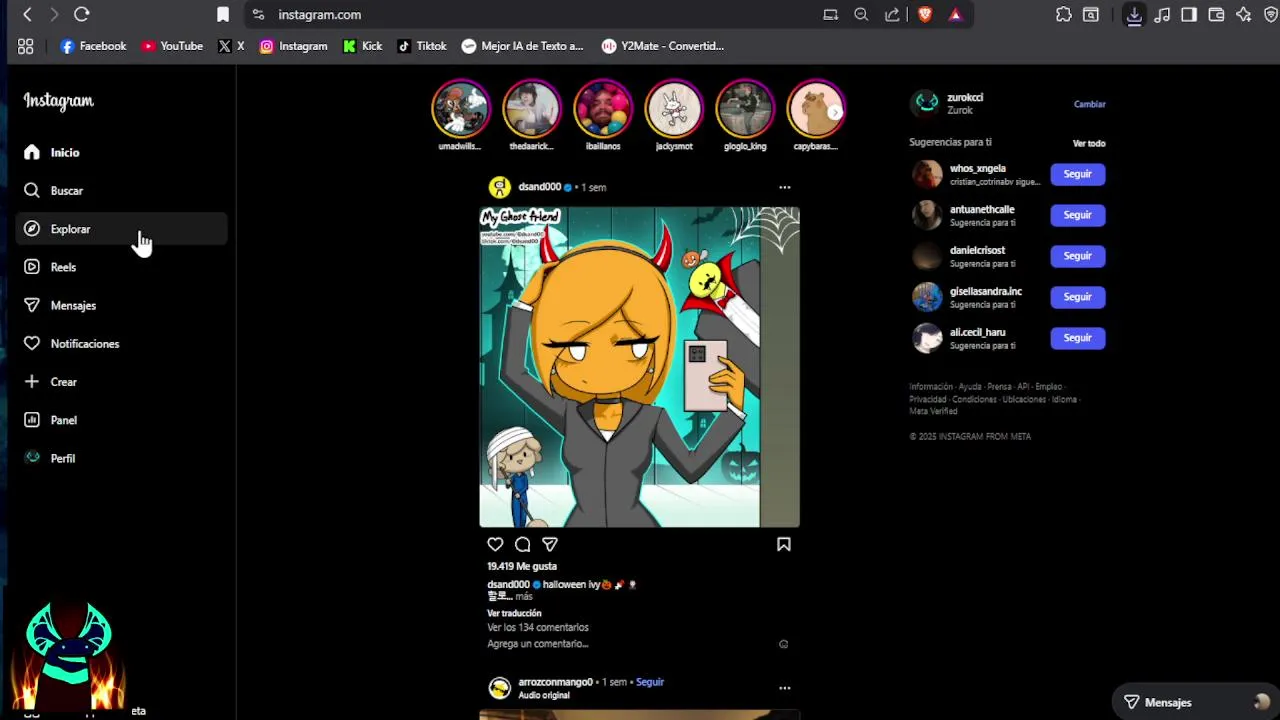Open YouTube bookmark
Screen dimensions: 1280x720
point(172,46)
